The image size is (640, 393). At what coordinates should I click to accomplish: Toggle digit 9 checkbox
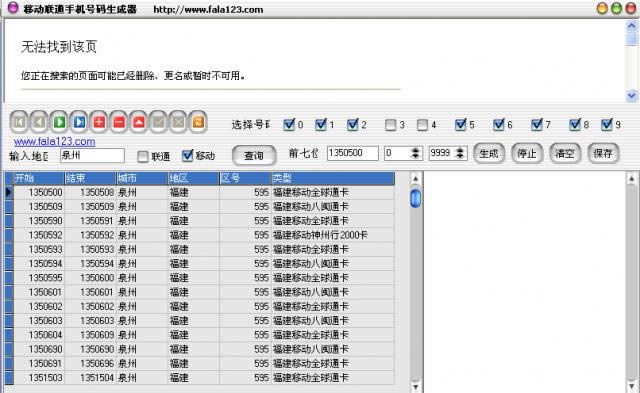point(607,124)
